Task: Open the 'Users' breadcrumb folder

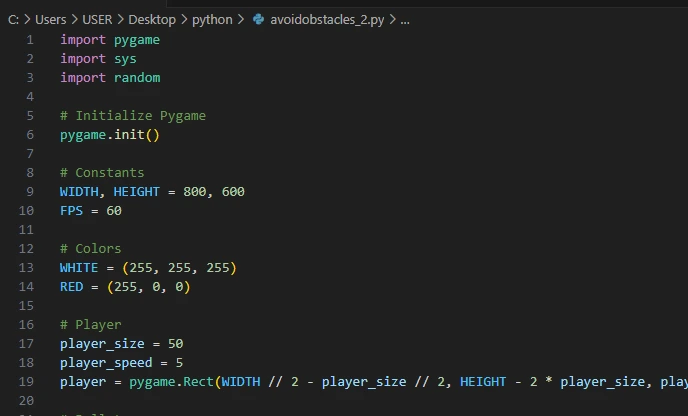Action: [50, 20]
